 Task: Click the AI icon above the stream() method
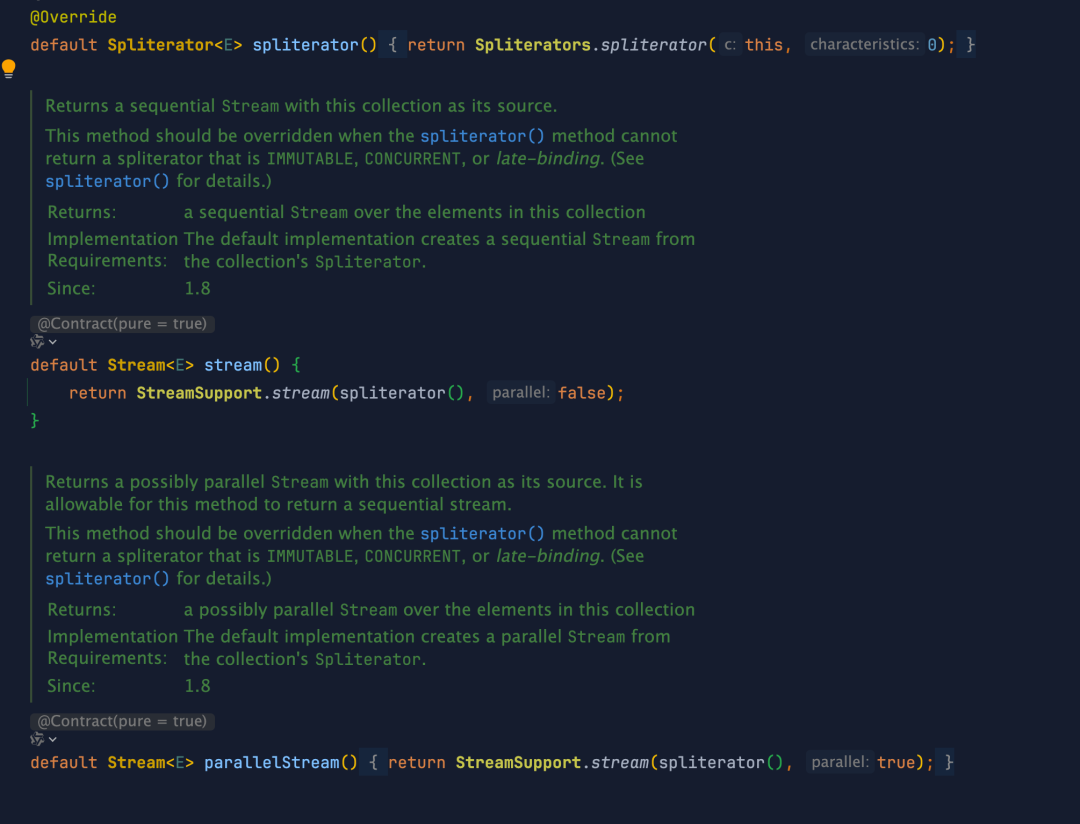click(37, 343)
